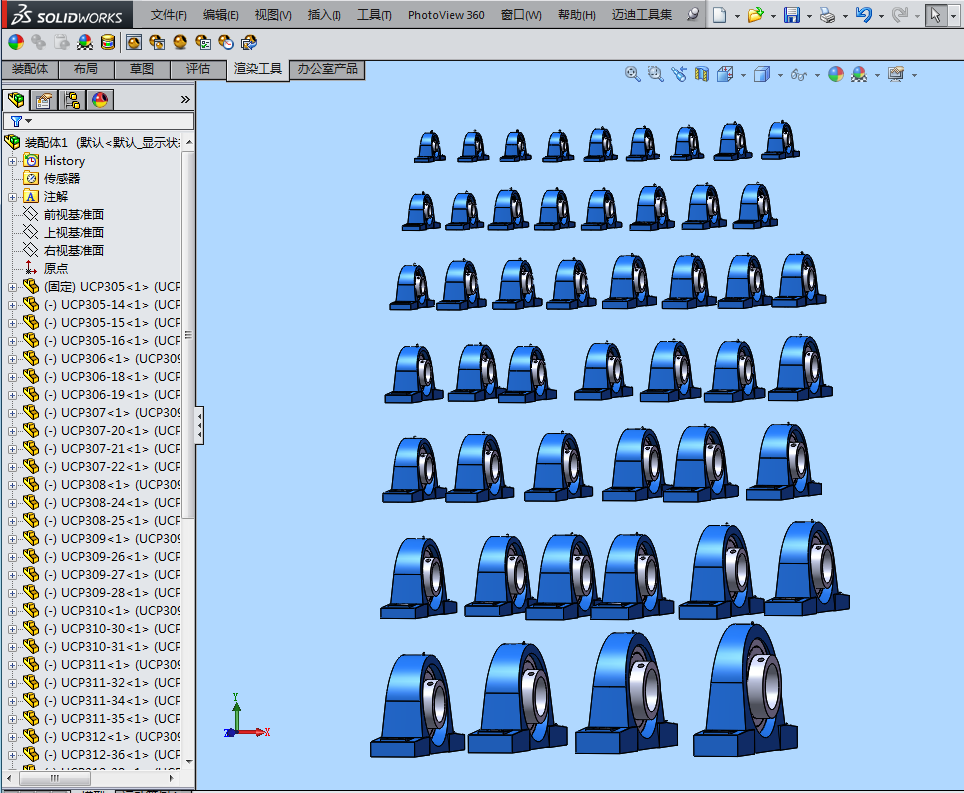Expand the History tree node

(x=12, y=161)
